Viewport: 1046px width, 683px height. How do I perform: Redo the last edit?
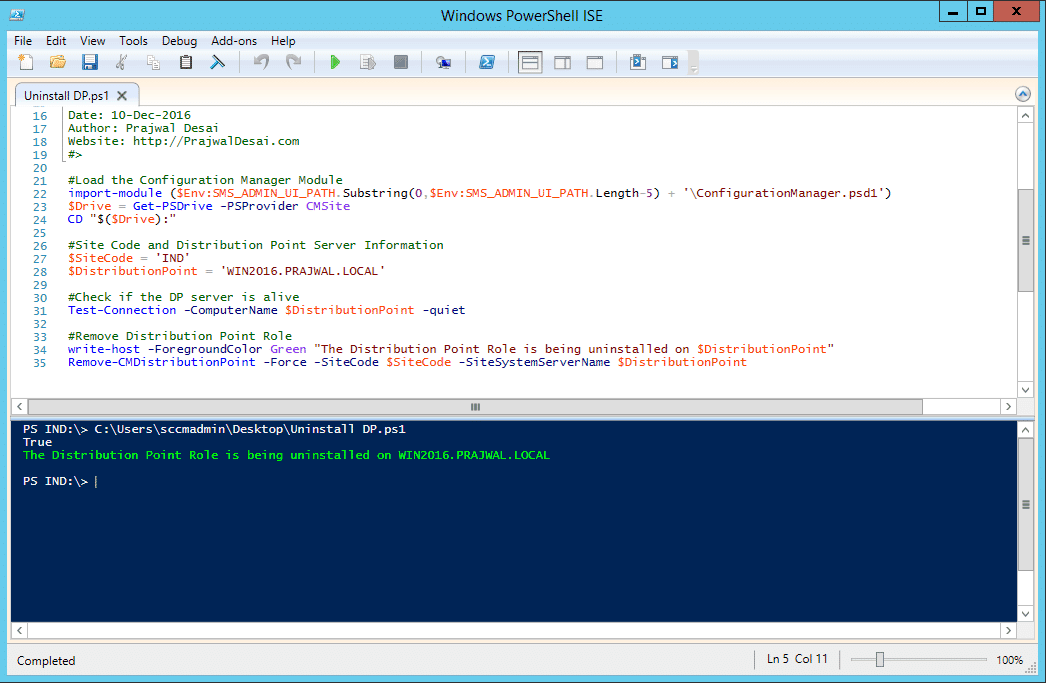point(294,63)
